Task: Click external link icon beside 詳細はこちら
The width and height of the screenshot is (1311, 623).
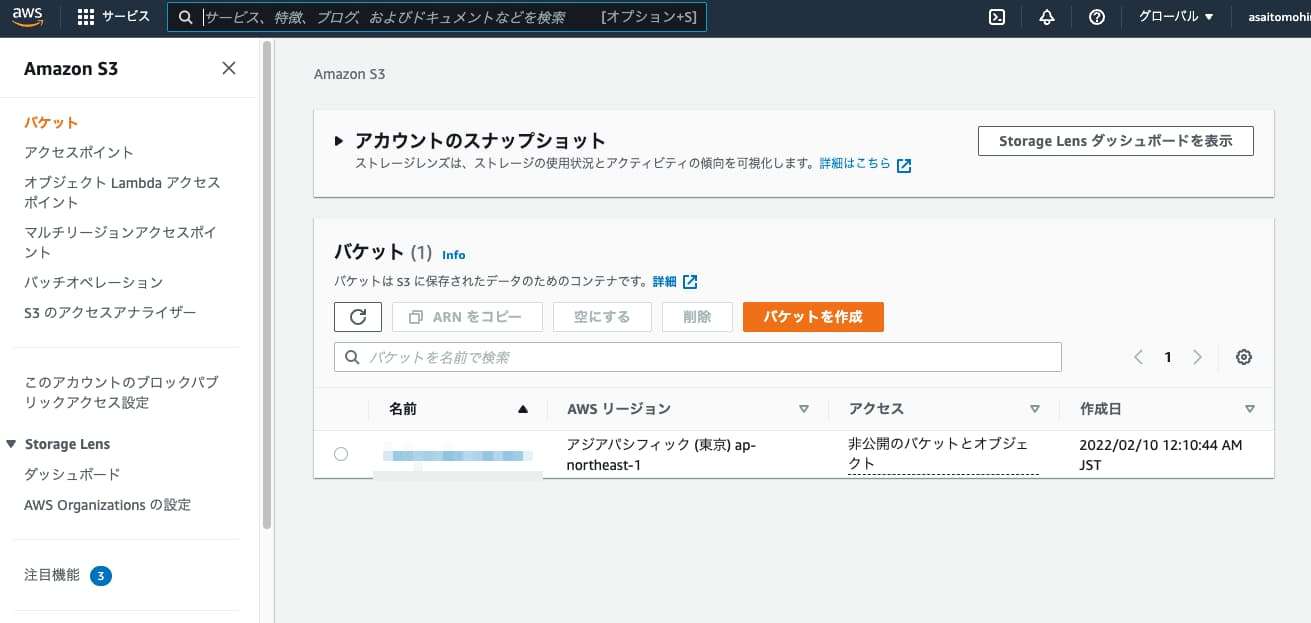Action: click(904, 165)
